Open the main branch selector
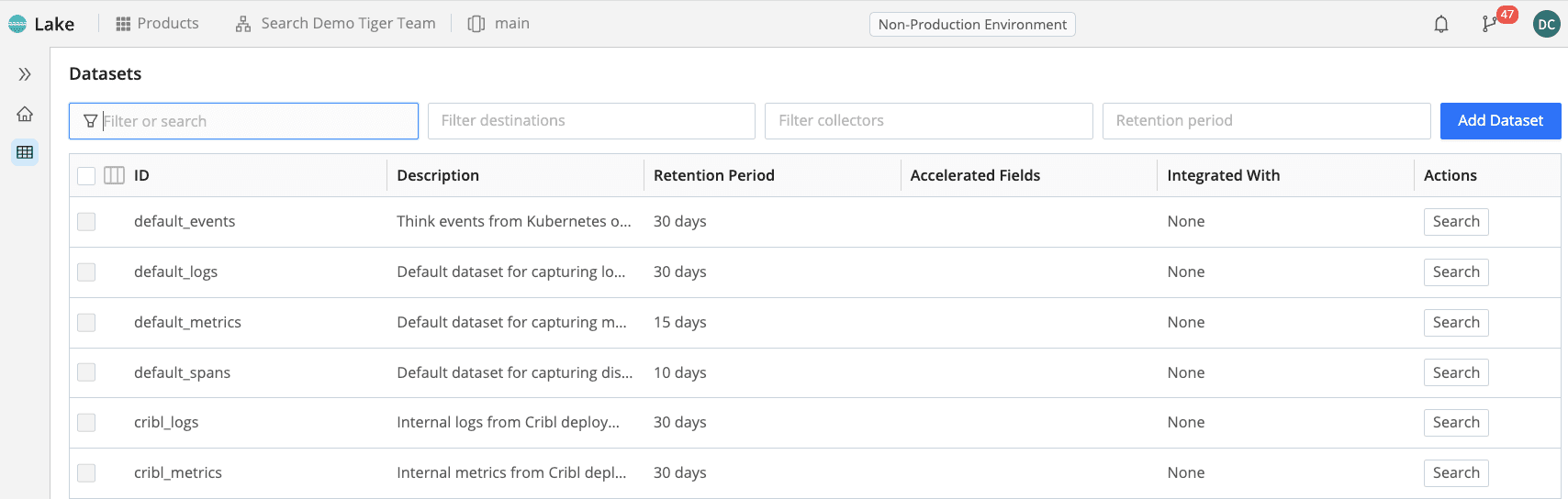1568x499 pixels. (x=499, y=24)
